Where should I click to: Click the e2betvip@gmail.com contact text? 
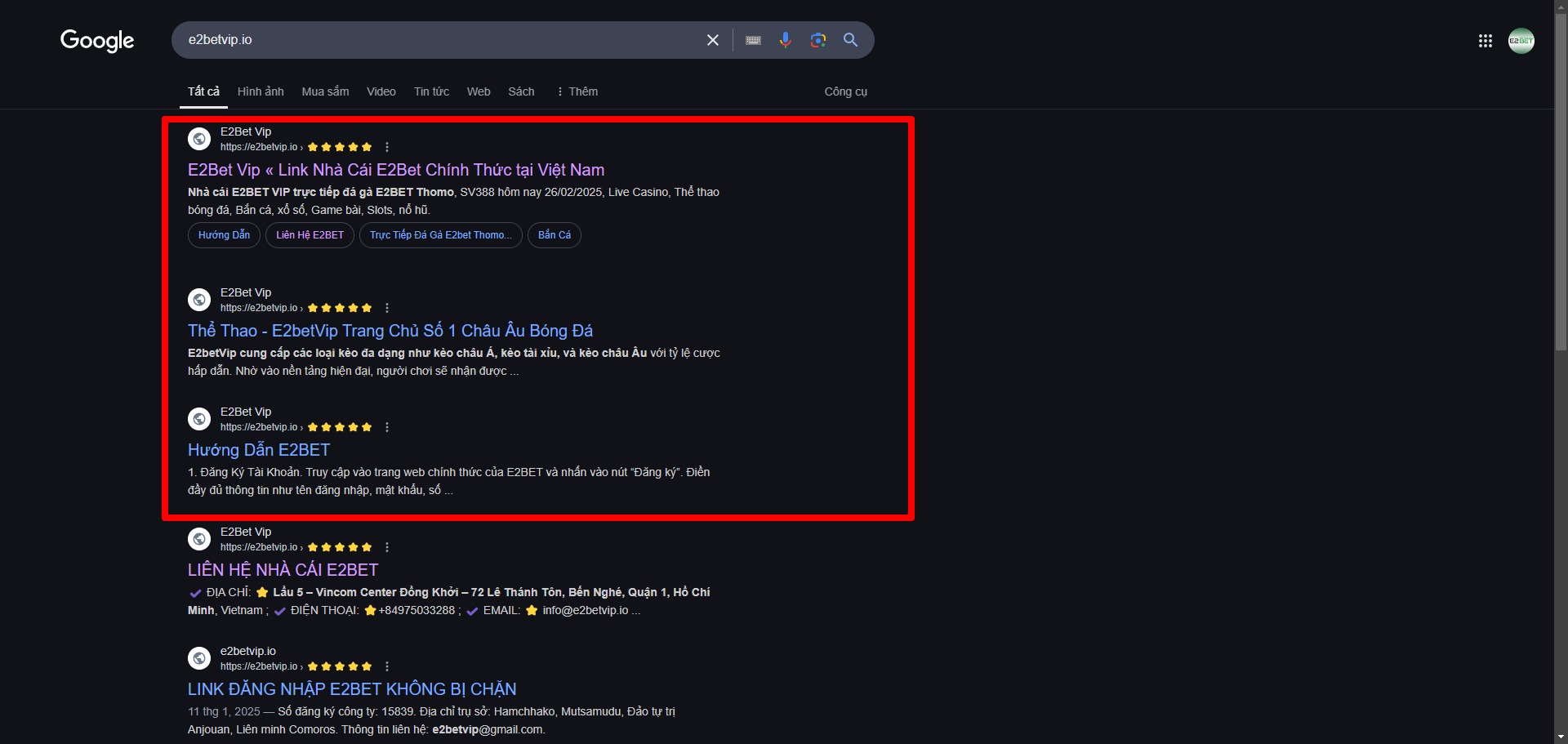coord(488,729)
